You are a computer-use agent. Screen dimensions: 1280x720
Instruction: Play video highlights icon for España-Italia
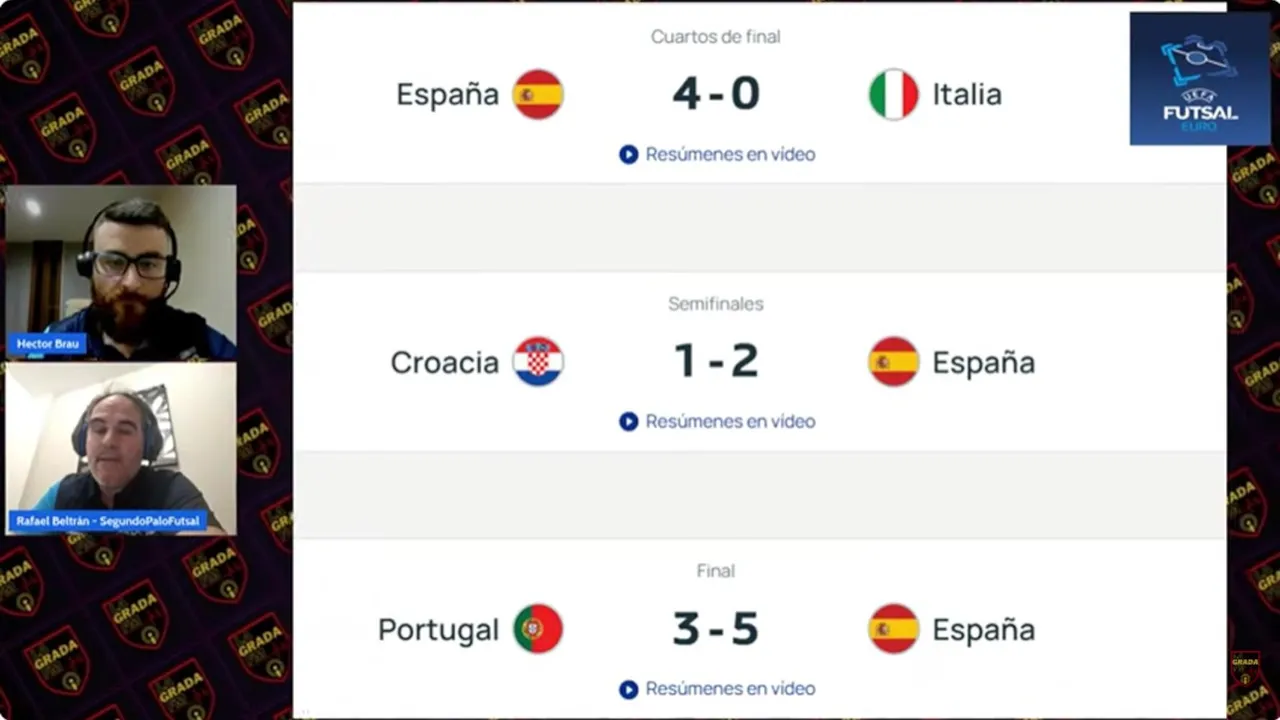[x=628, y=154]
